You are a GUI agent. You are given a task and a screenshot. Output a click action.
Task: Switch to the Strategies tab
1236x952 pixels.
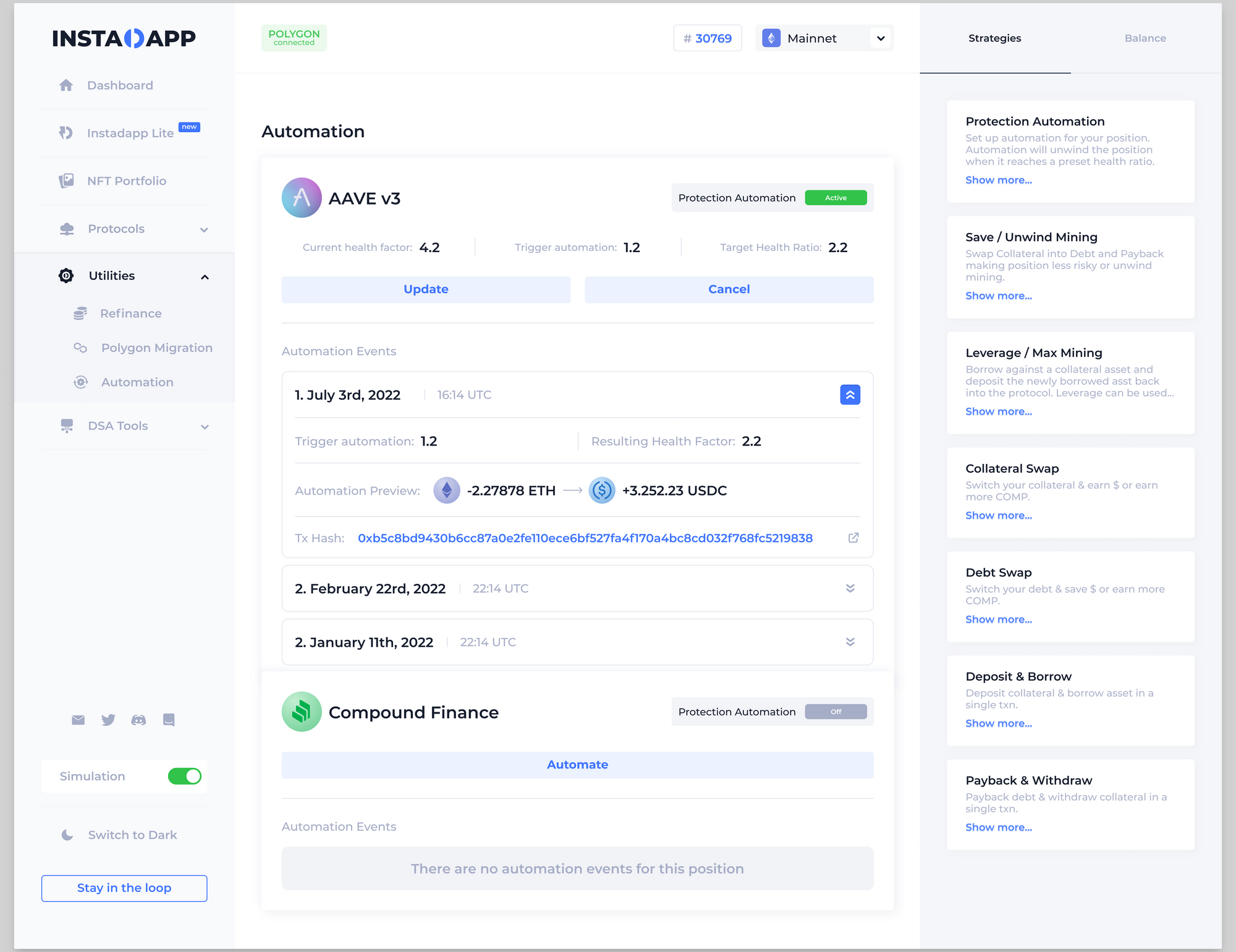pyautogui.click(x=995, y=38)
